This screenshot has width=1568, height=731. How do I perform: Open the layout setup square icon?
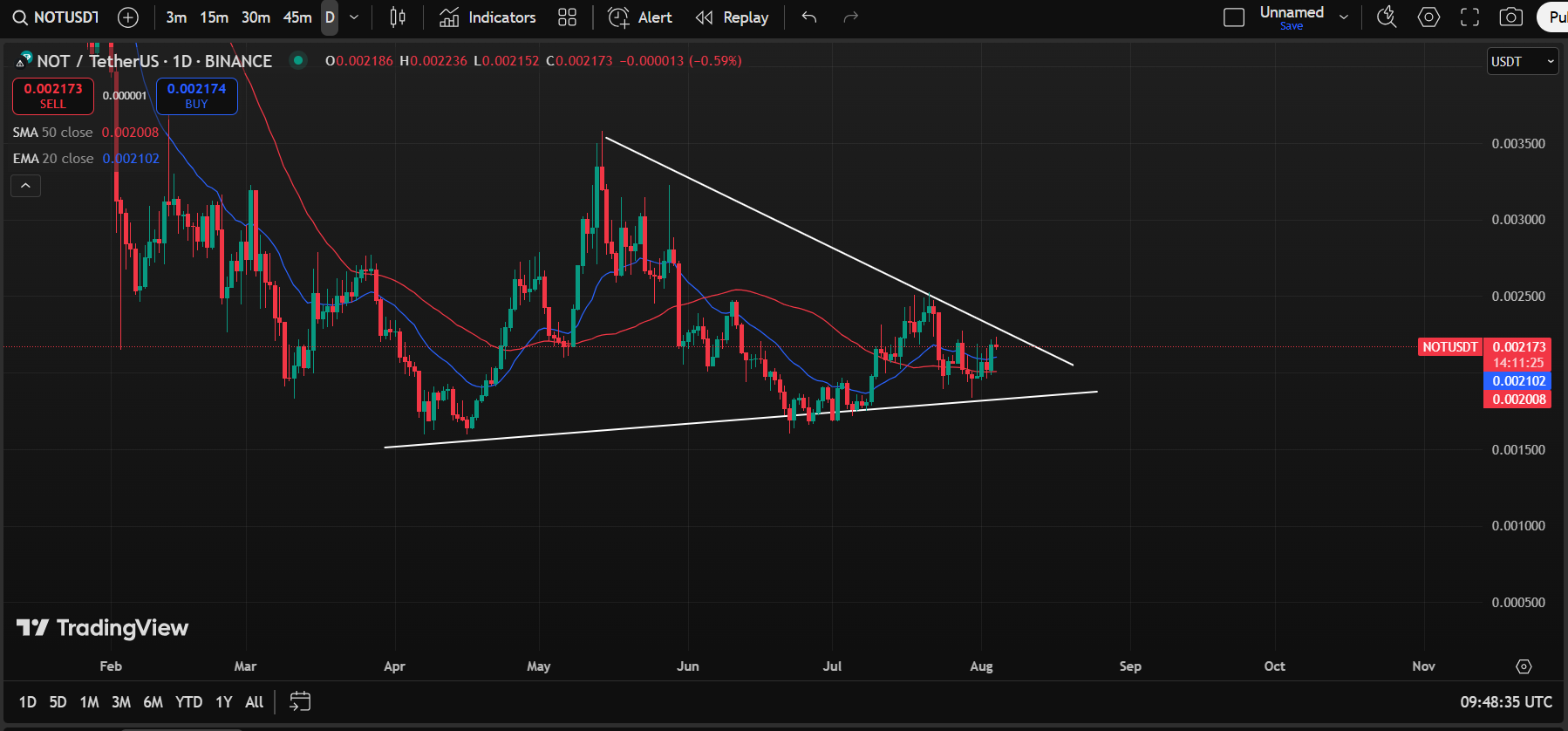pyautogui.click(x=1234, y=17)
